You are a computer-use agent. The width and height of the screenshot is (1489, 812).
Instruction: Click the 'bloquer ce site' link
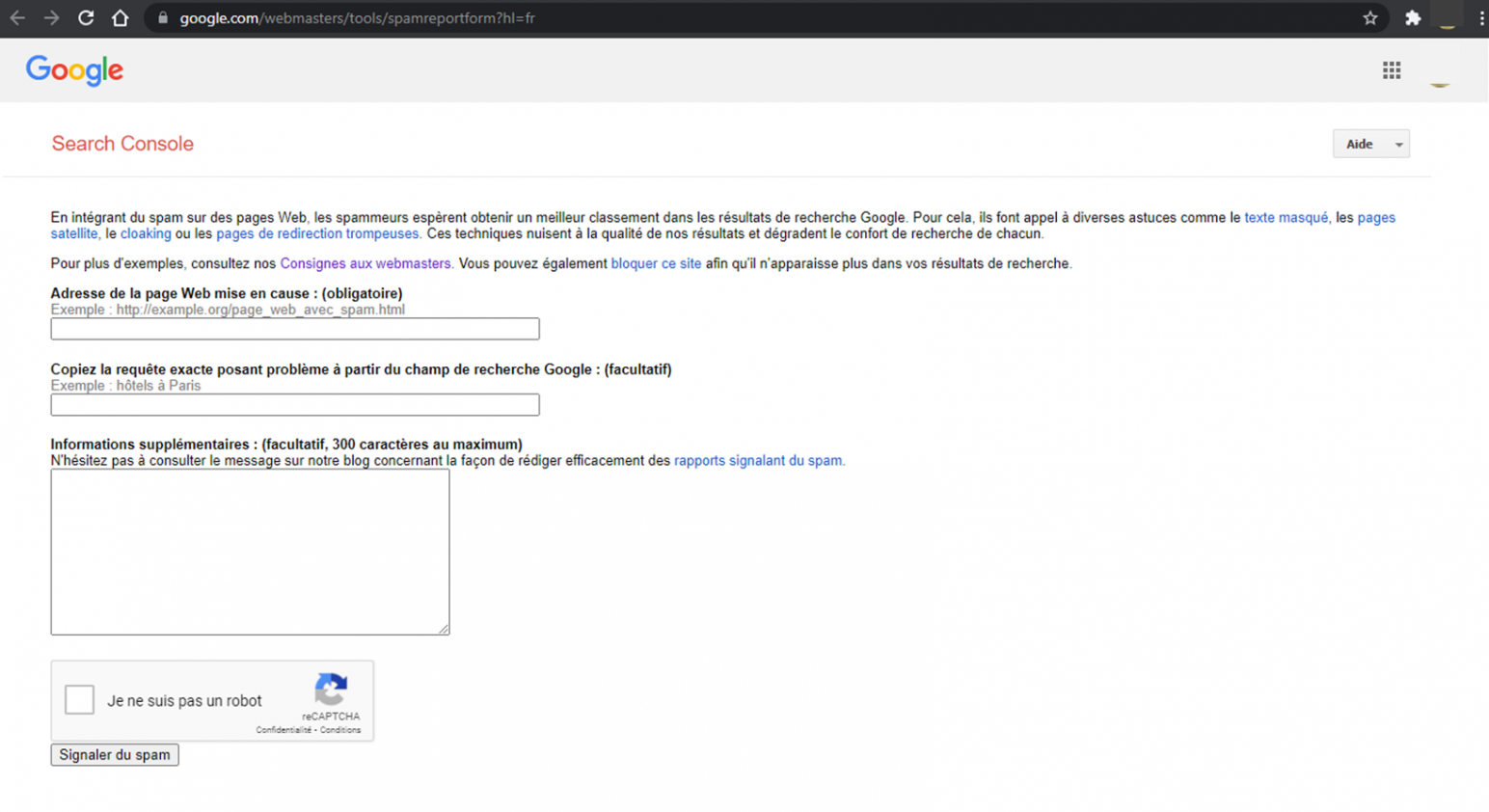pos(656,264)
